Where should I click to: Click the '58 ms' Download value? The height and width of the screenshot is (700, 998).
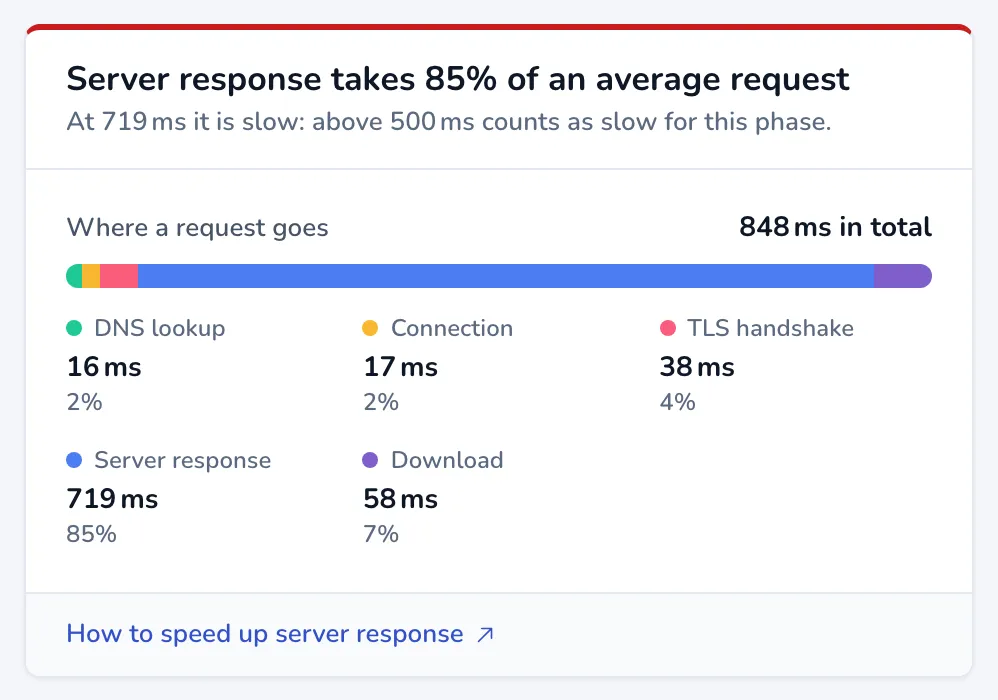(401, 499)
